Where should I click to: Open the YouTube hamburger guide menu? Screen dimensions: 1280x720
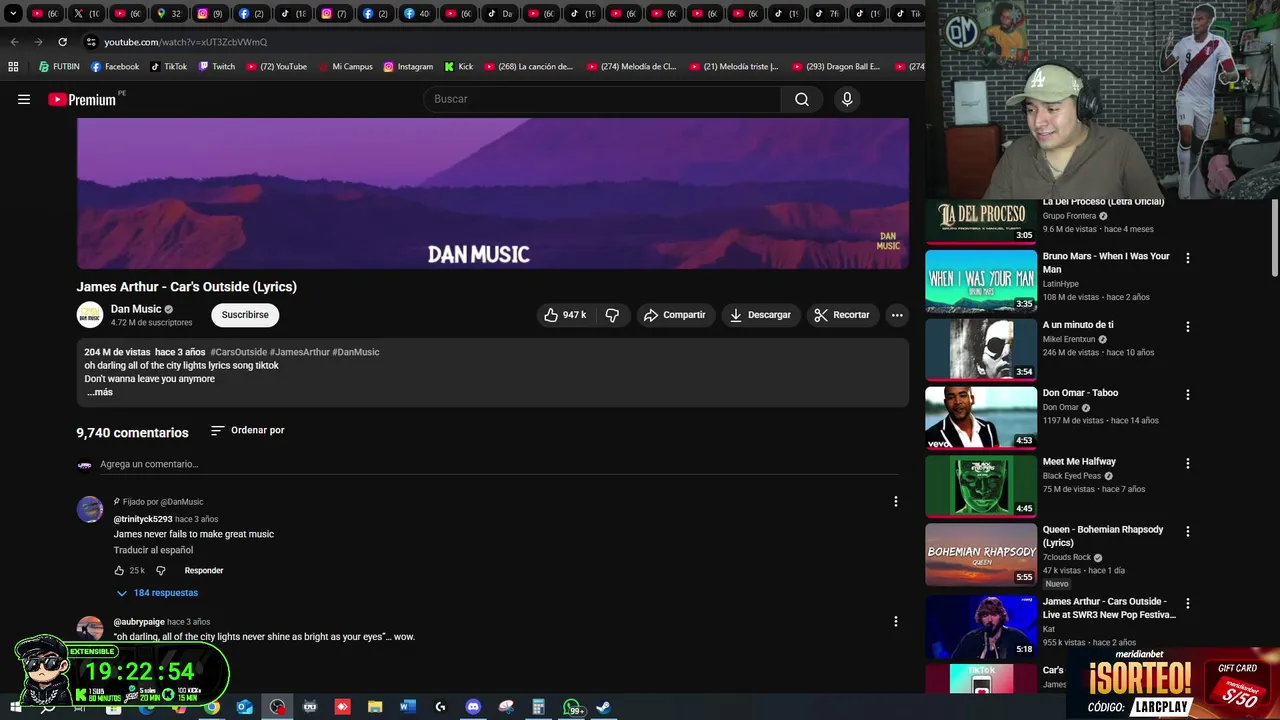(24, 99)
